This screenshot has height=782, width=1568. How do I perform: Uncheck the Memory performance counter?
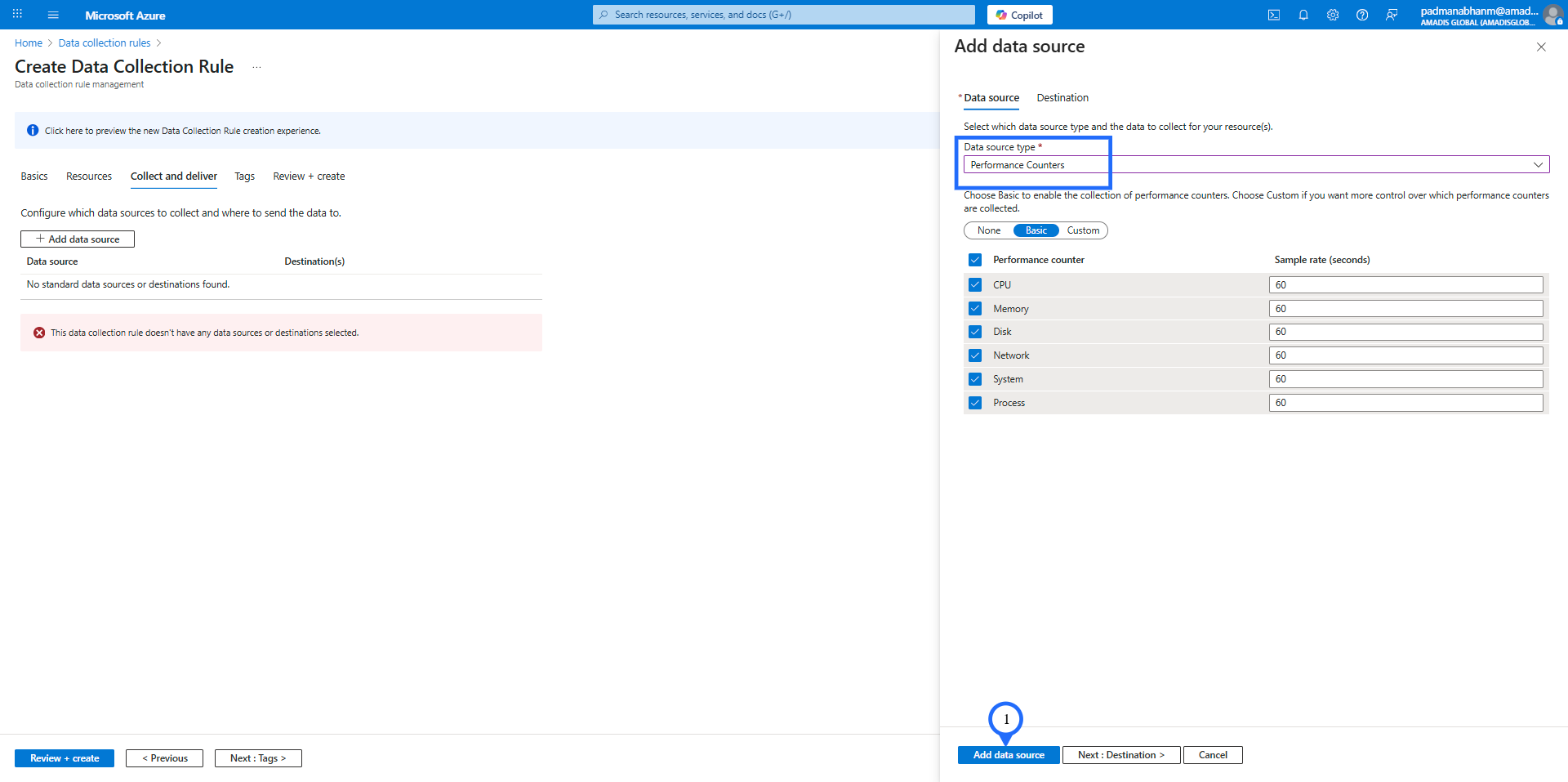click(975, 309)
